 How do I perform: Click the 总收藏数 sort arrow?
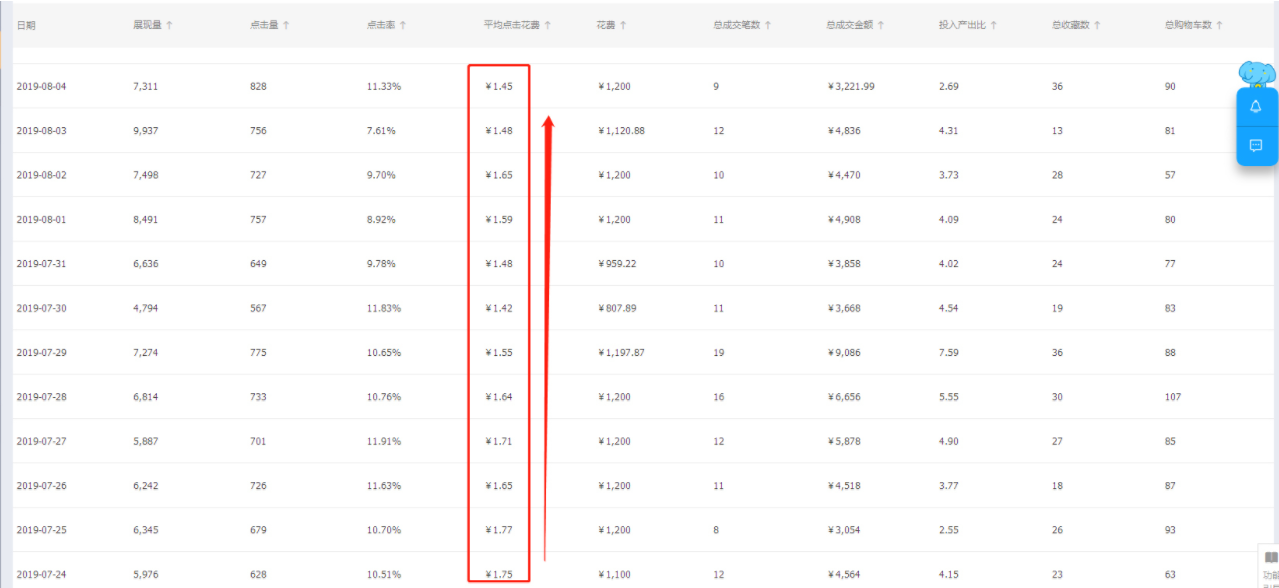pyautogui.click(x=1099, y=25)
